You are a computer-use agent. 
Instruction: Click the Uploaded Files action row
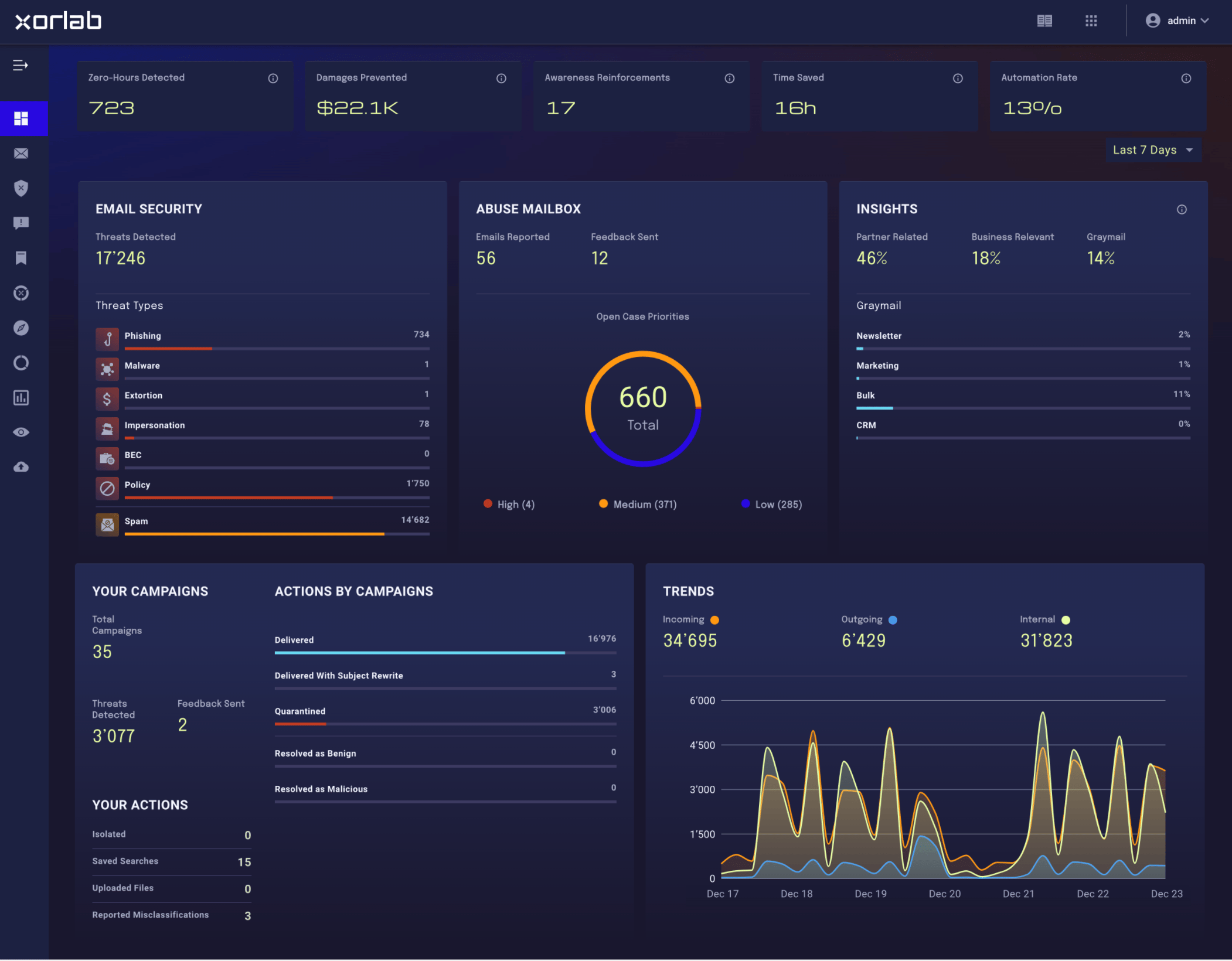172,889
